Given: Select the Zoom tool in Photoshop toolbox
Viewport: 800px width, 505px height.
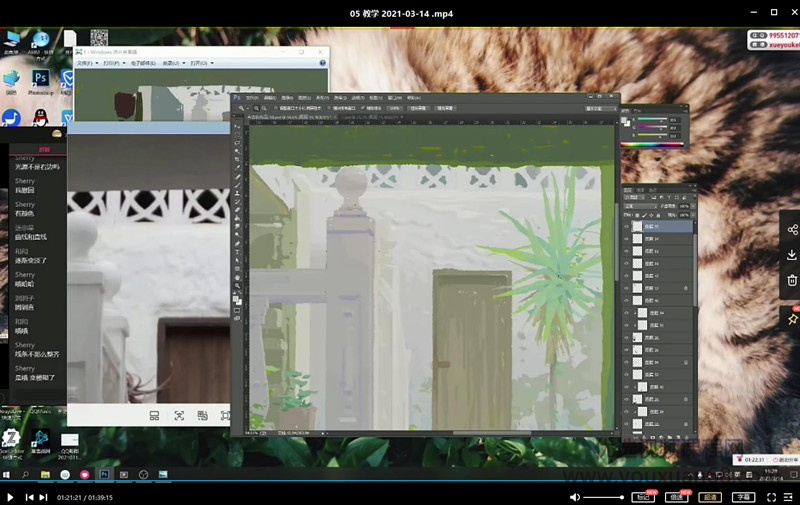Looking at the screenshot, I should click(x=237, y=285).
